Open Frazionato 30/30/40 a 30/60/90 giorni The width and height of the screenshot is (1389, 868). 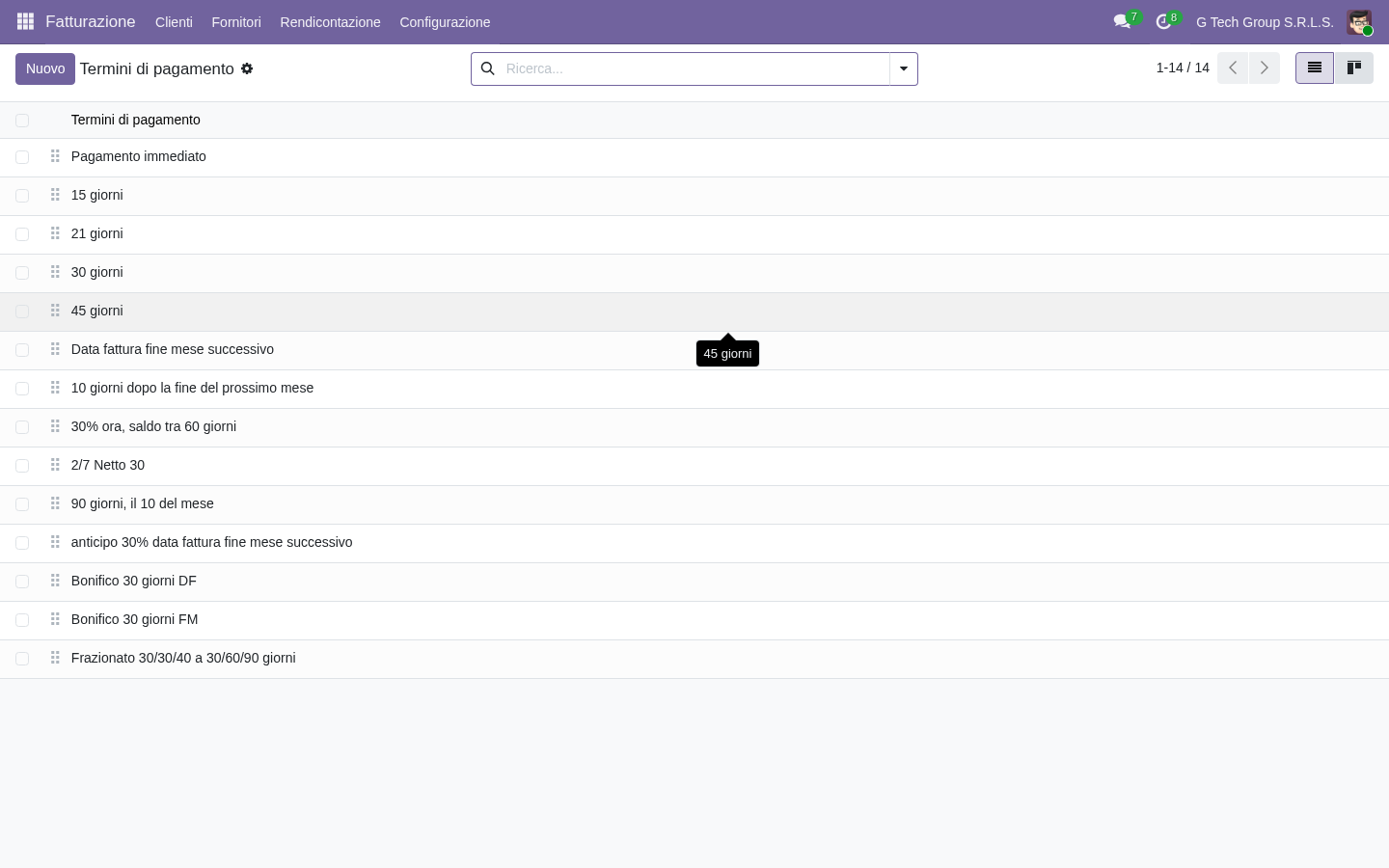click(x=183, y=658)
